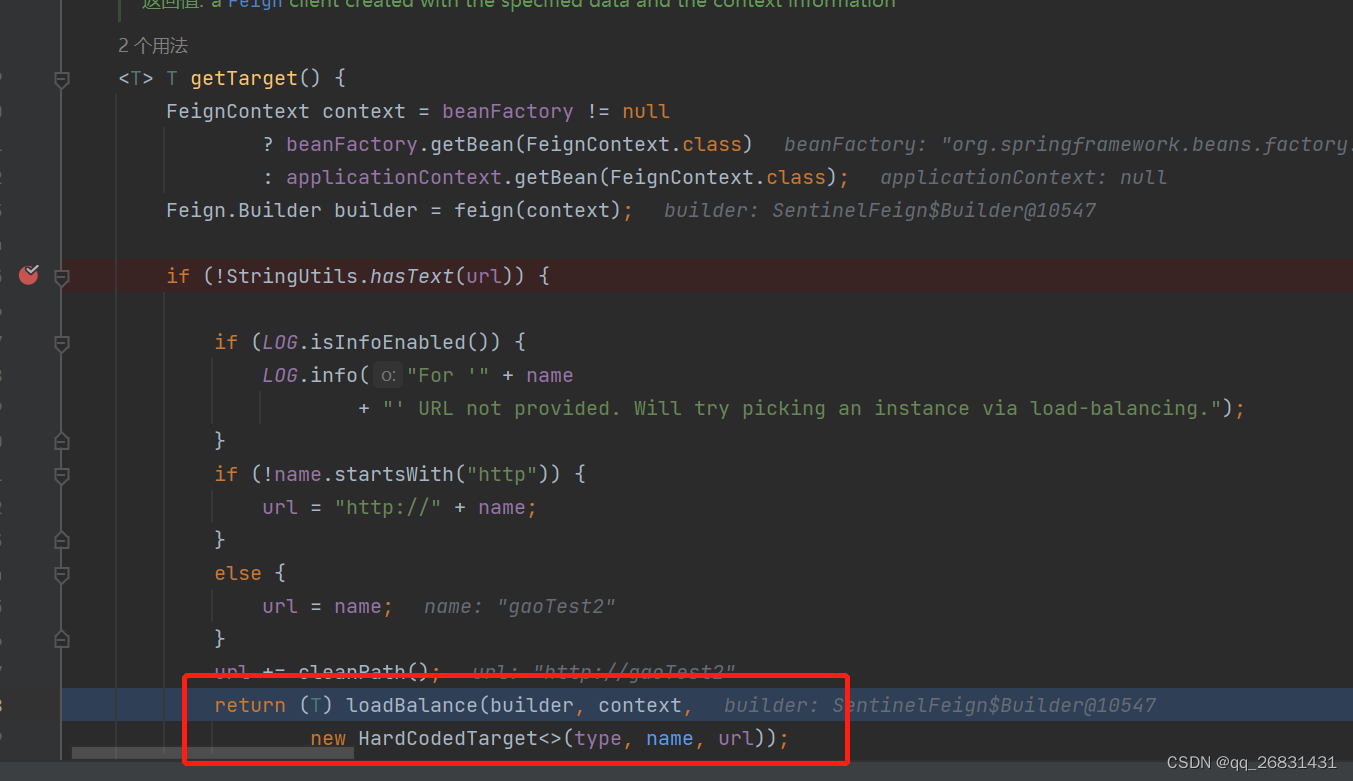Click the 'type' argument in HardCodedTarget

pos(598,738)
